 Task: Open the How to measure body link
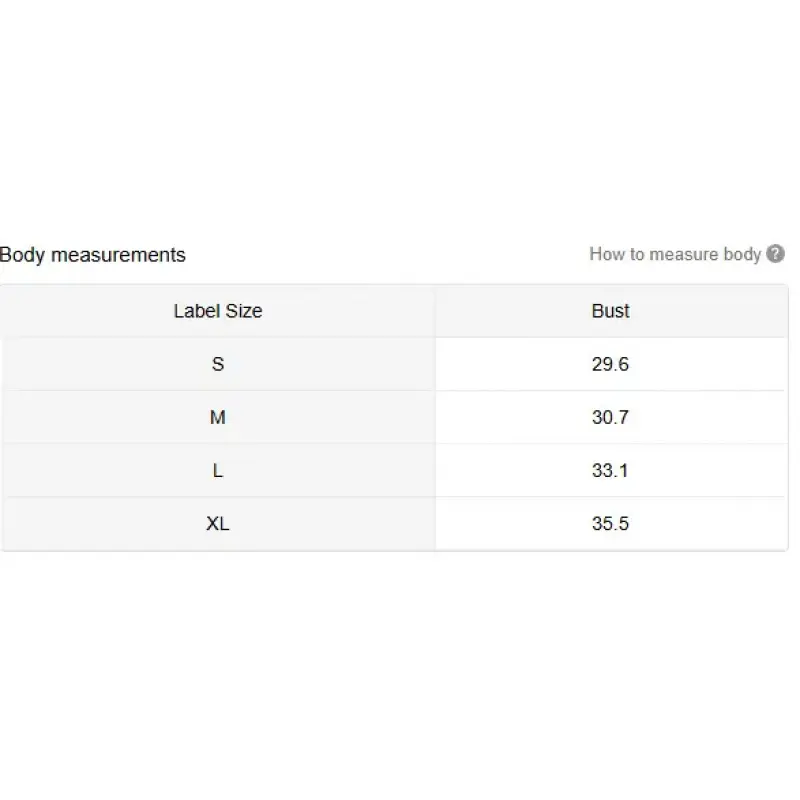pos(675,254)
